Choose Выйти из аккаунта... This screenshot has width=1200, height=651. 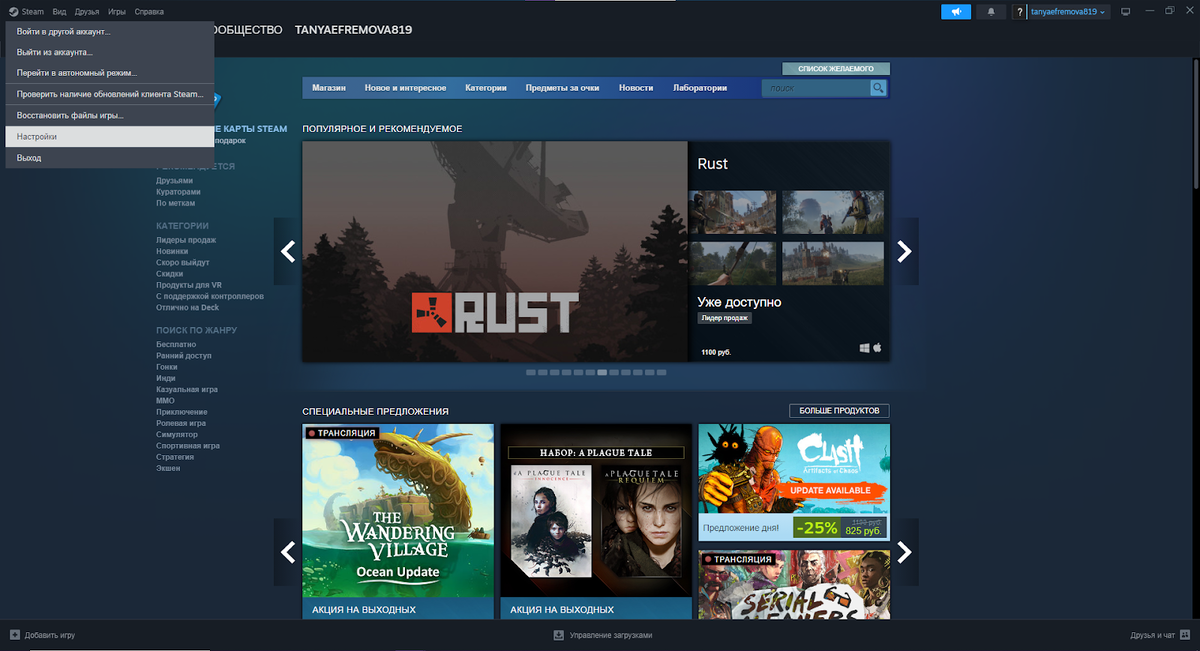coord(110,52)
